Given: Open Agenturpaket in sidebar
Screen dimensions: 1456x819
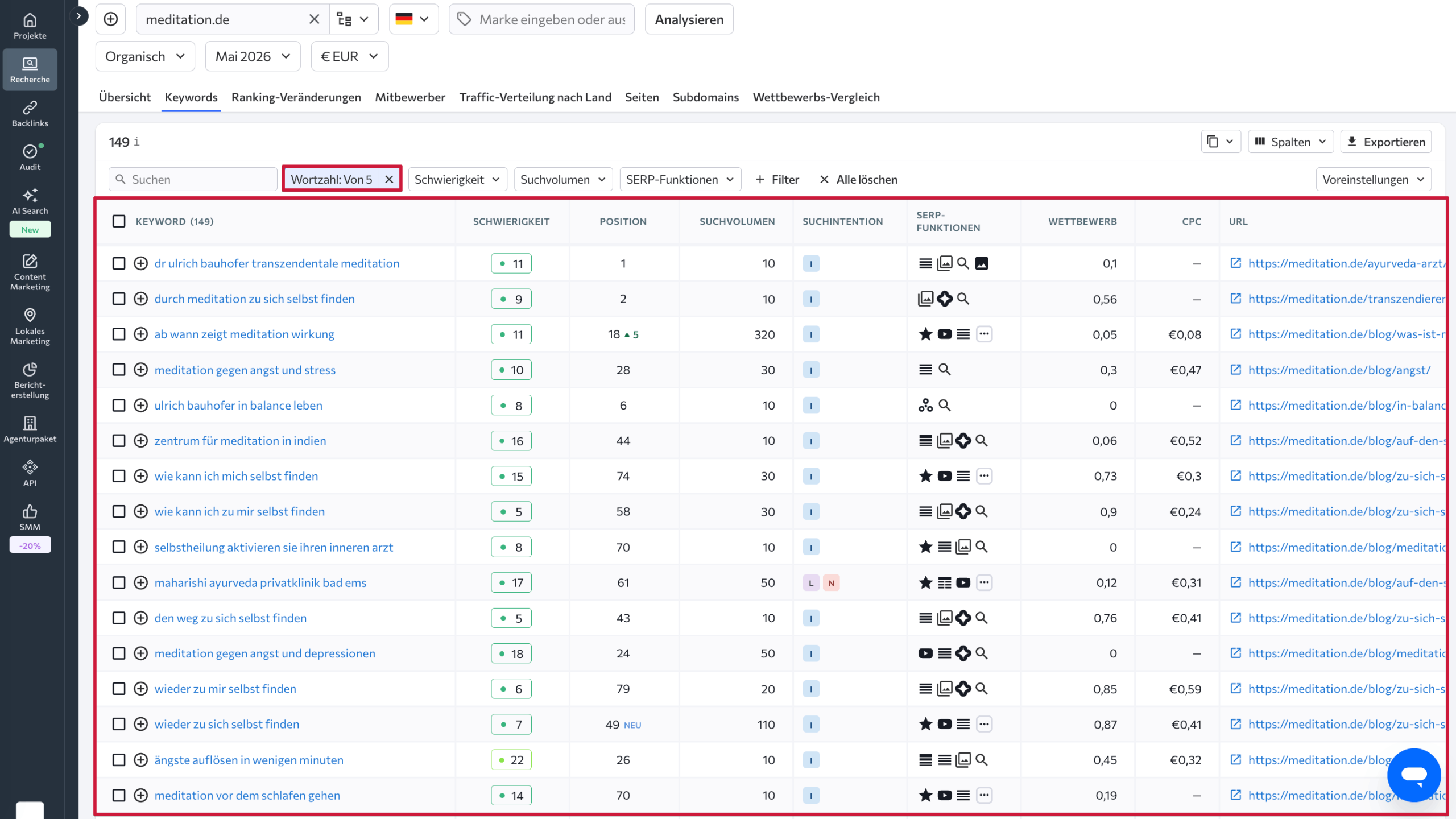Looking at the screenshot, I should click(30, 429).
